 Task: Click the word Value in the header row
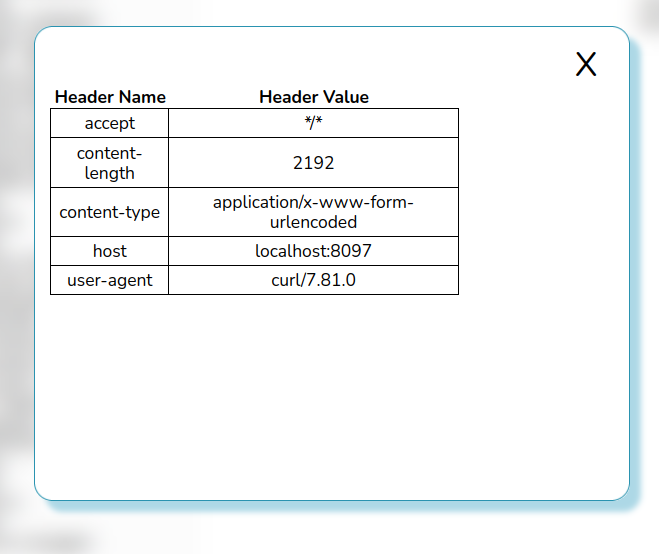coord(344,97)
